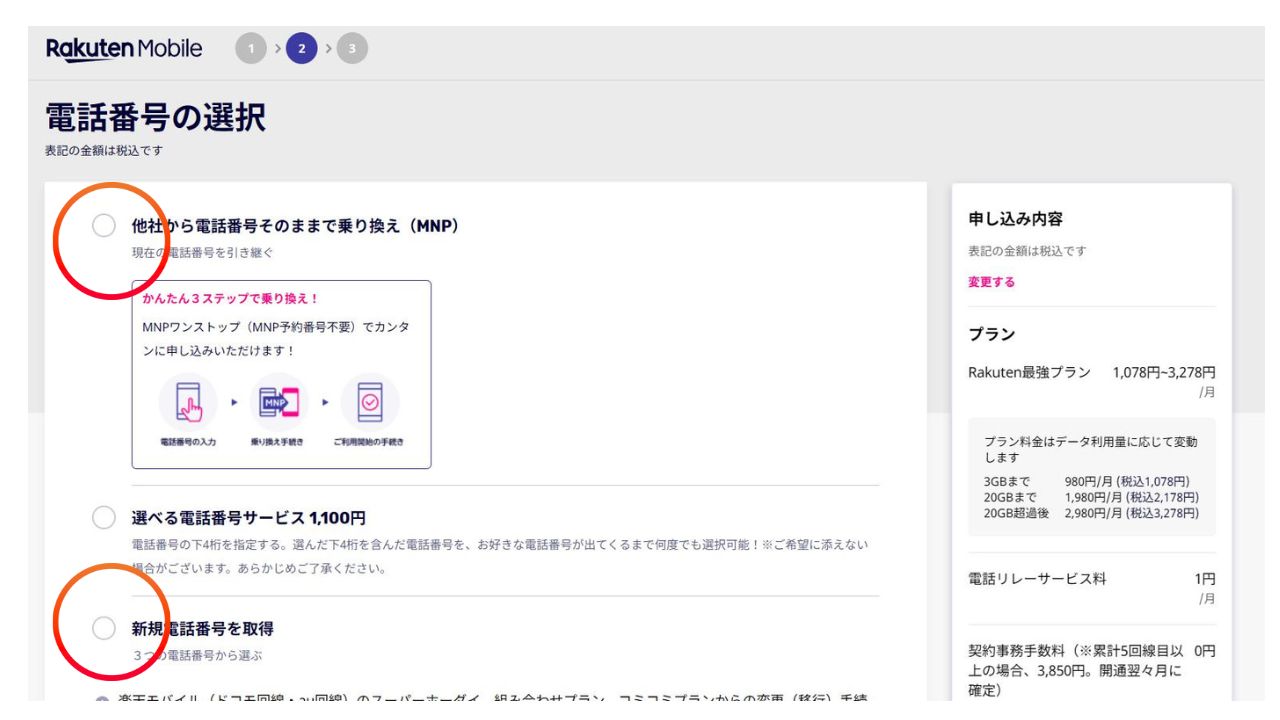The height and width of the screenshot is (720, 1280).
Task: Click 他社から電話番号そのままで乗り換え heading
Action: (295, 226)
